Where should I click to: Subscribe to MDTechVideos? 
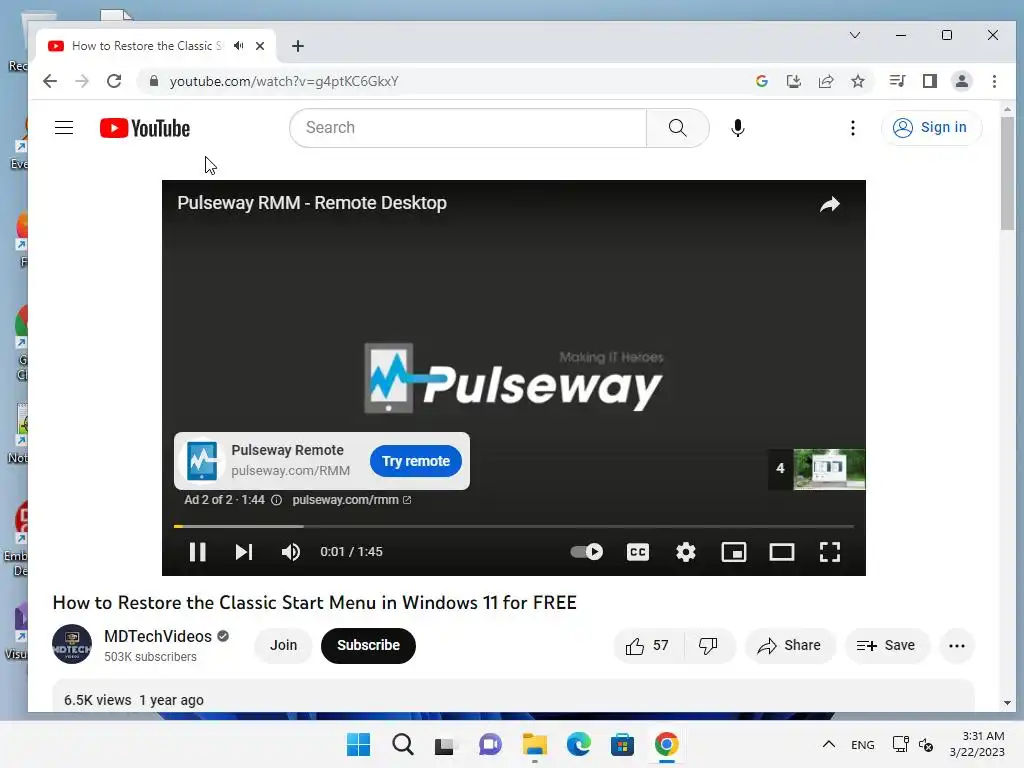click(x=368, y=645)
